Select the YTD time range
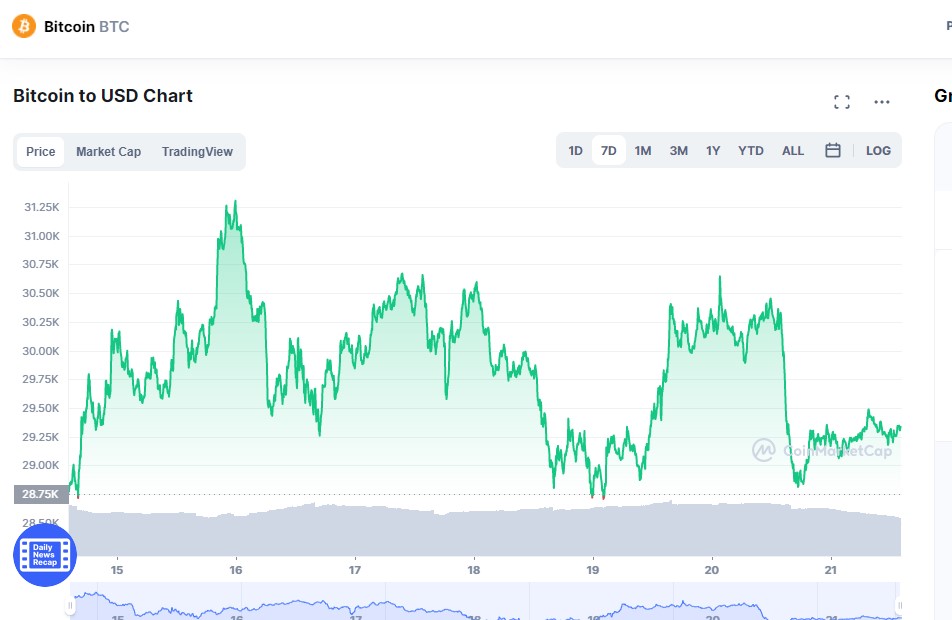 coord(750,151)
